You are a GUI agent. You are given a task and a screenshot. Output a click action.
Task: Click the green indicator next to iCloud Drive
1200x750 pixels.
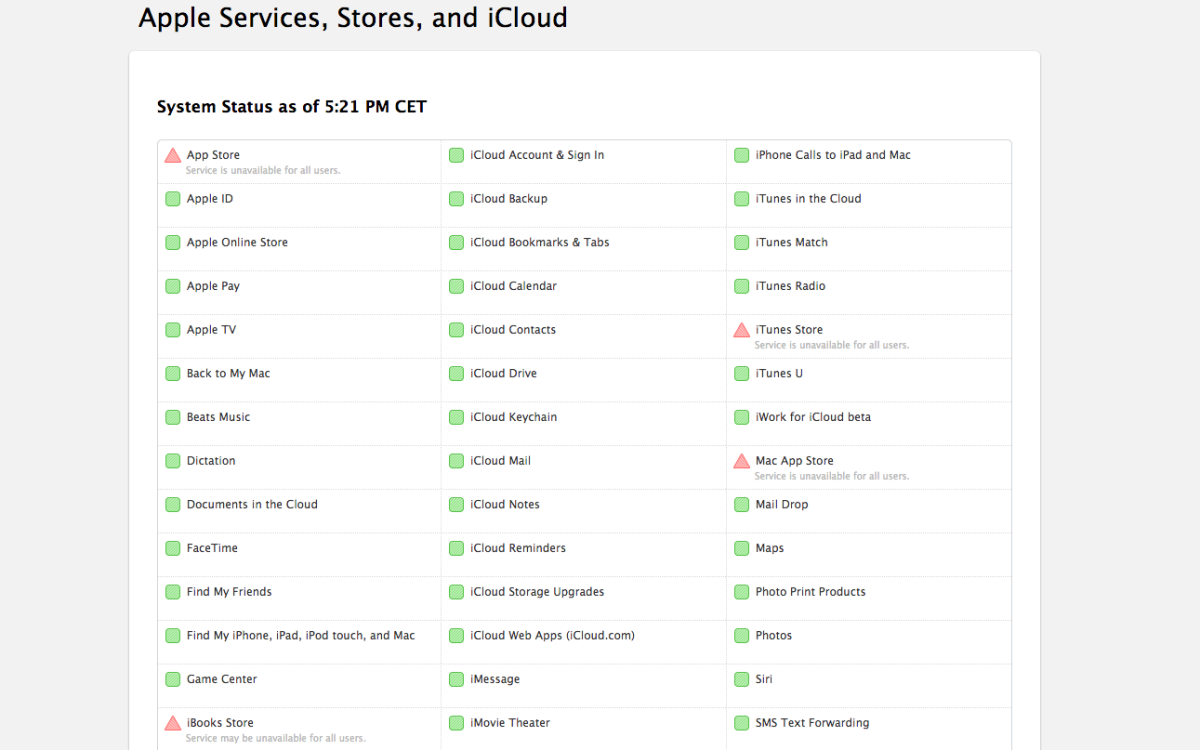point(457,373)
